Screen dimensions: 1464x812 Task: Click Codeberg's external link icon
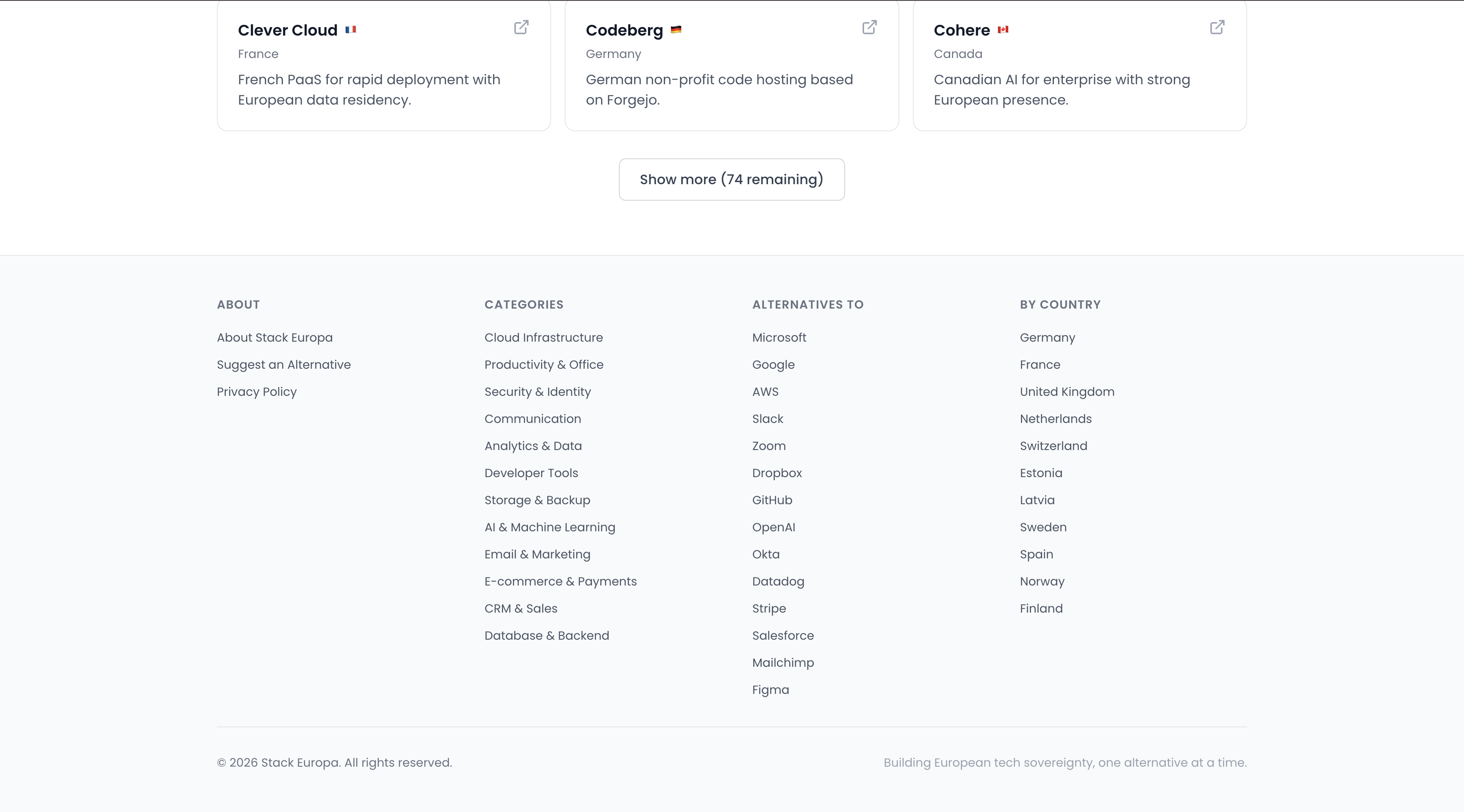pos(869,27)
